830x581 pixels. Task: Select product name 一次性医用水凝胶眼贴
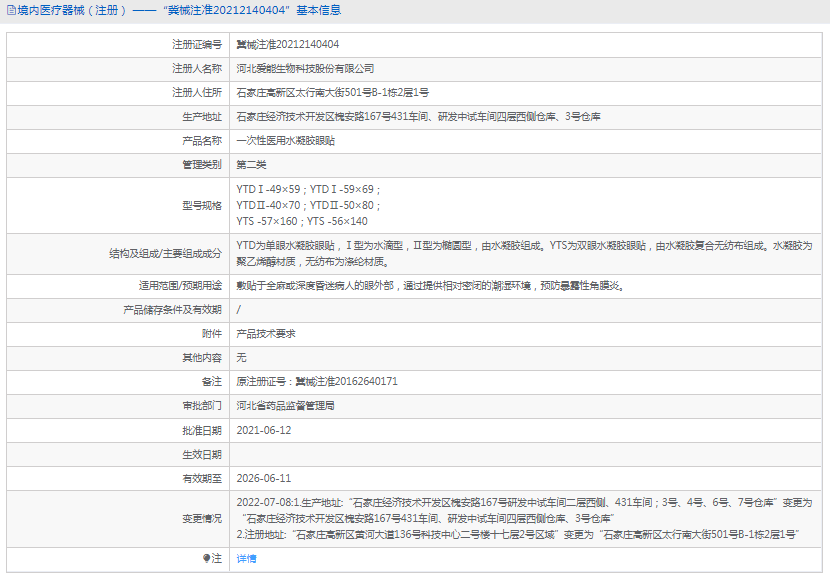click(x=283, y=141)
